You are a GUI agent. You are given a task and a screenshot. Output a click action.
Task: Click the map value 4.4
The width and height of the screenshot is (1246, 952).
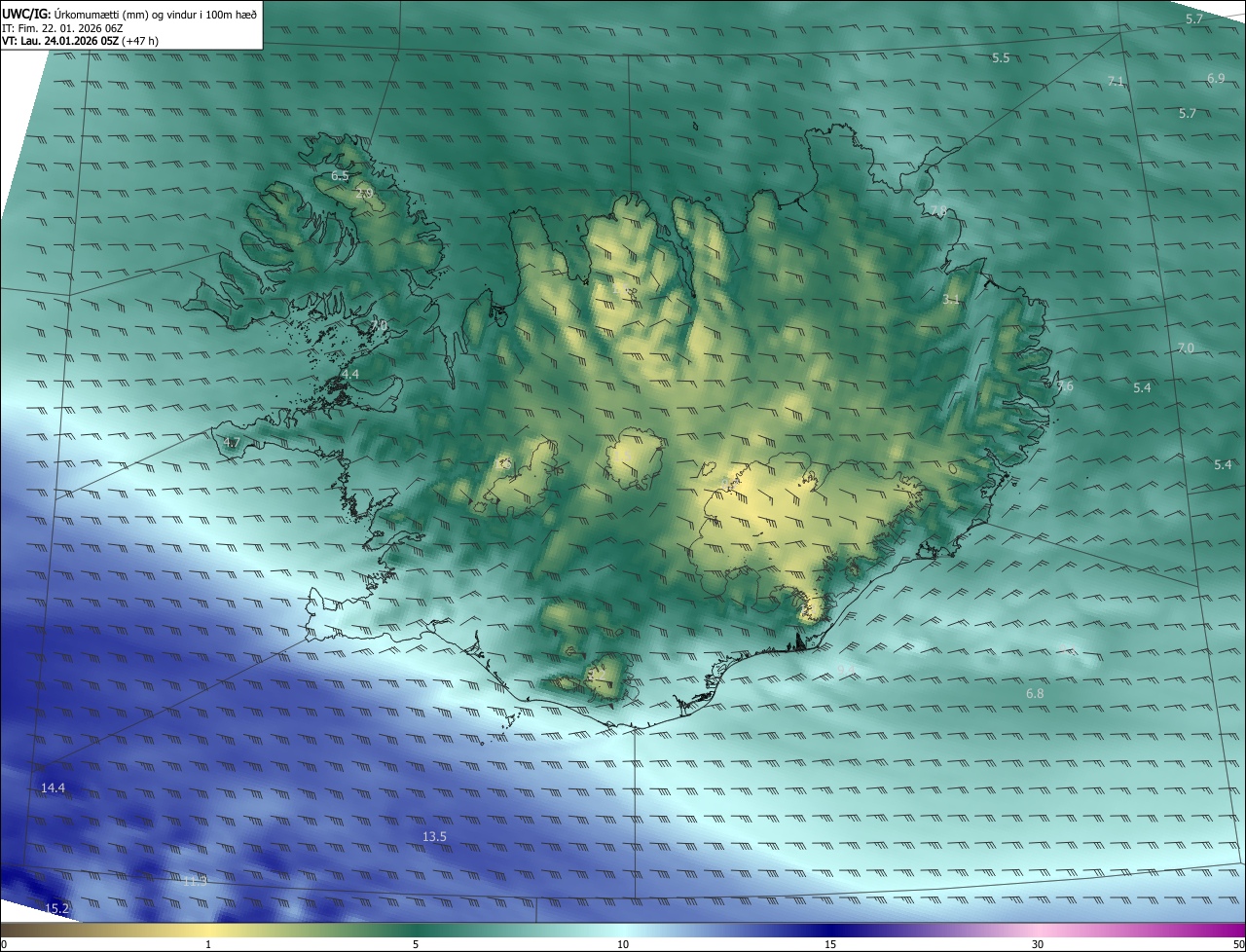350,375
